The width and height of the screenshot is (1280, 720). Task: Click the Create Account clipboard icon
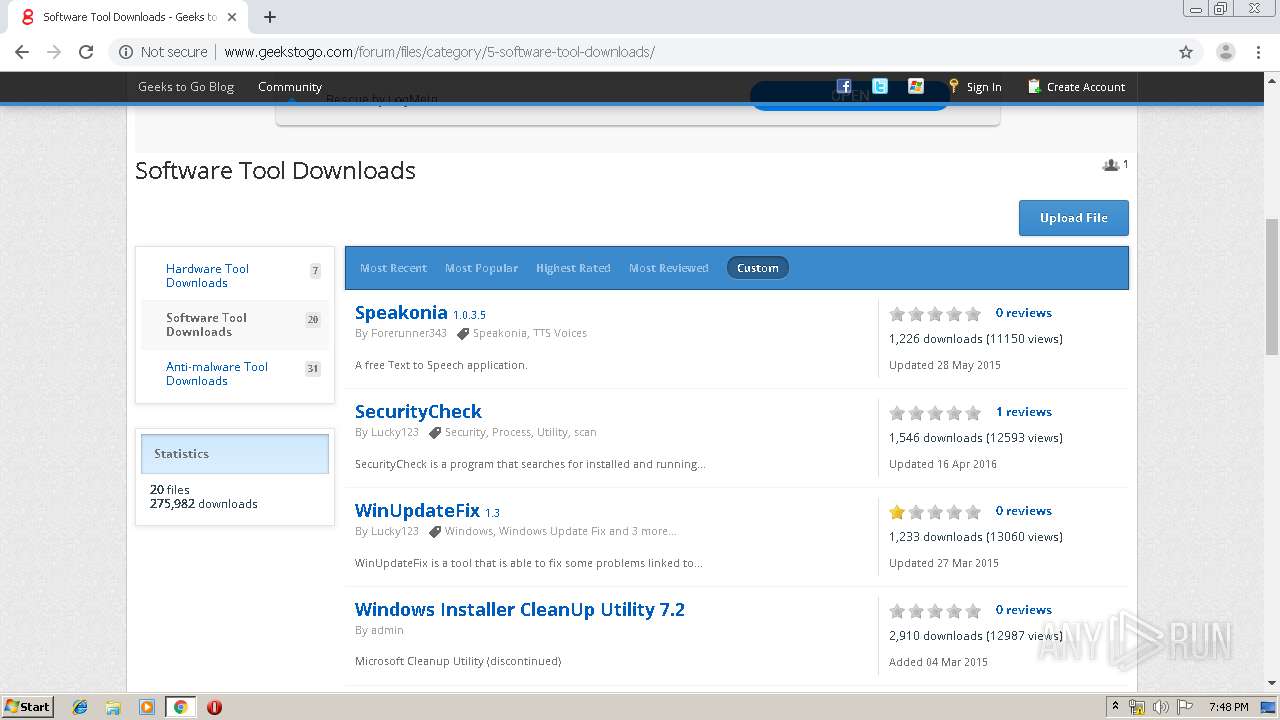tap(1034, 86)
